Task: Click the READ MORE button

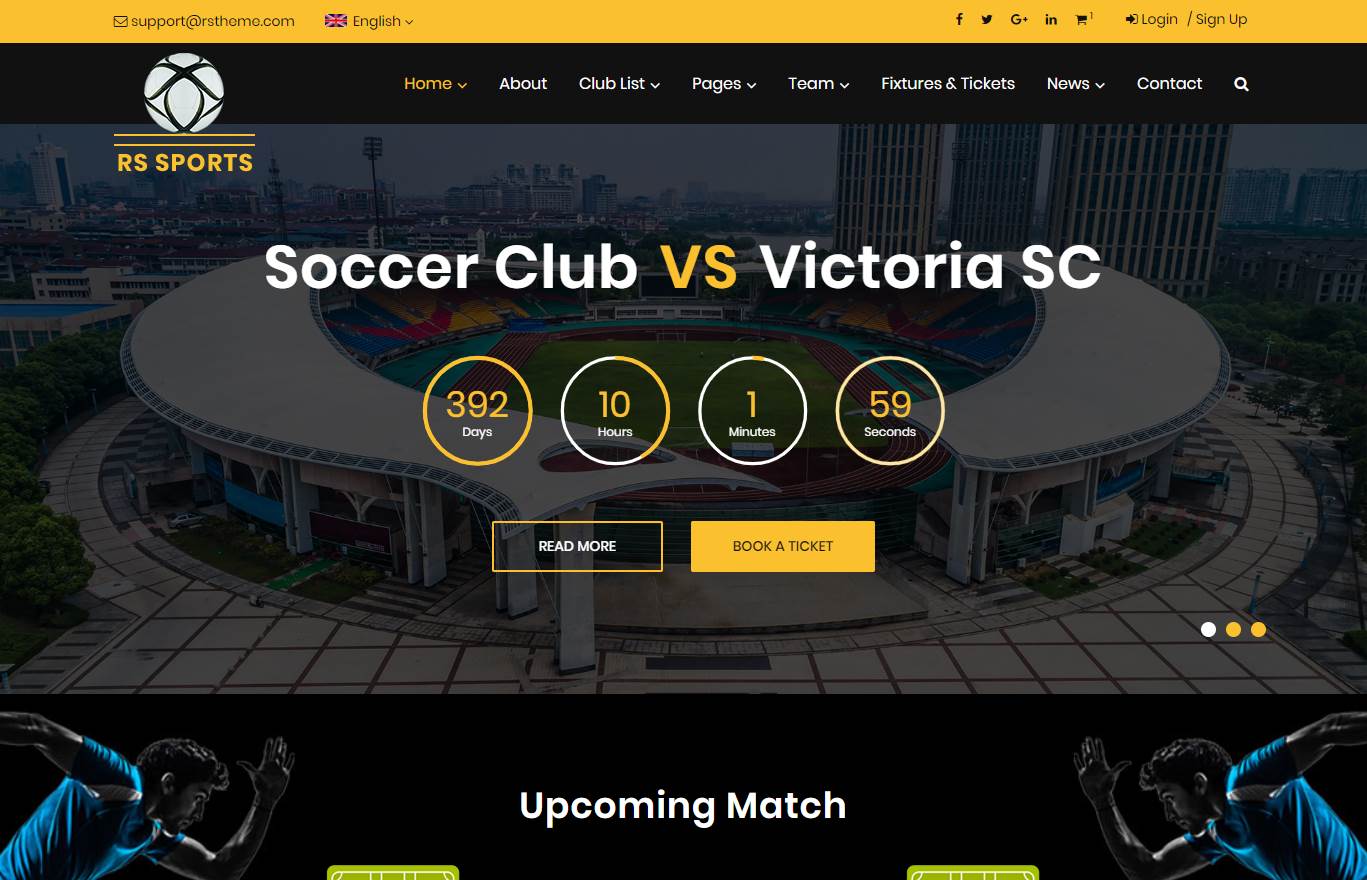Action: [x=577, y=546]
